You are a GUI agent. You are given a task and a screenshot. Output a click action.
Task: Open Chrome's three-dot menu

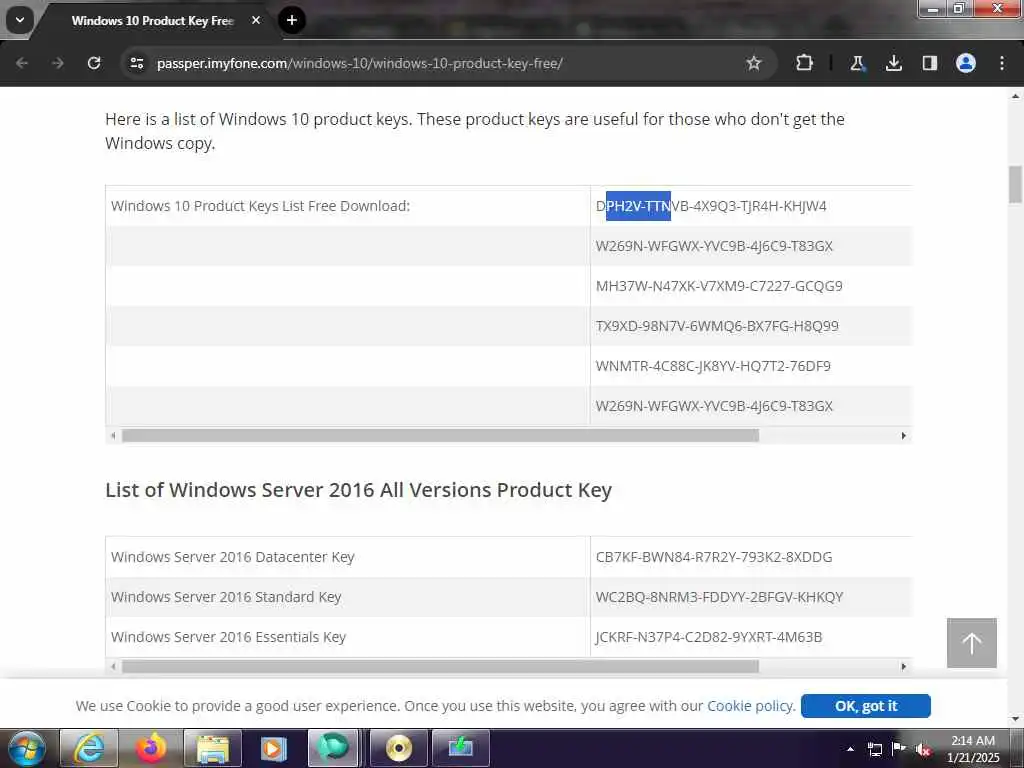point(1002,63)
